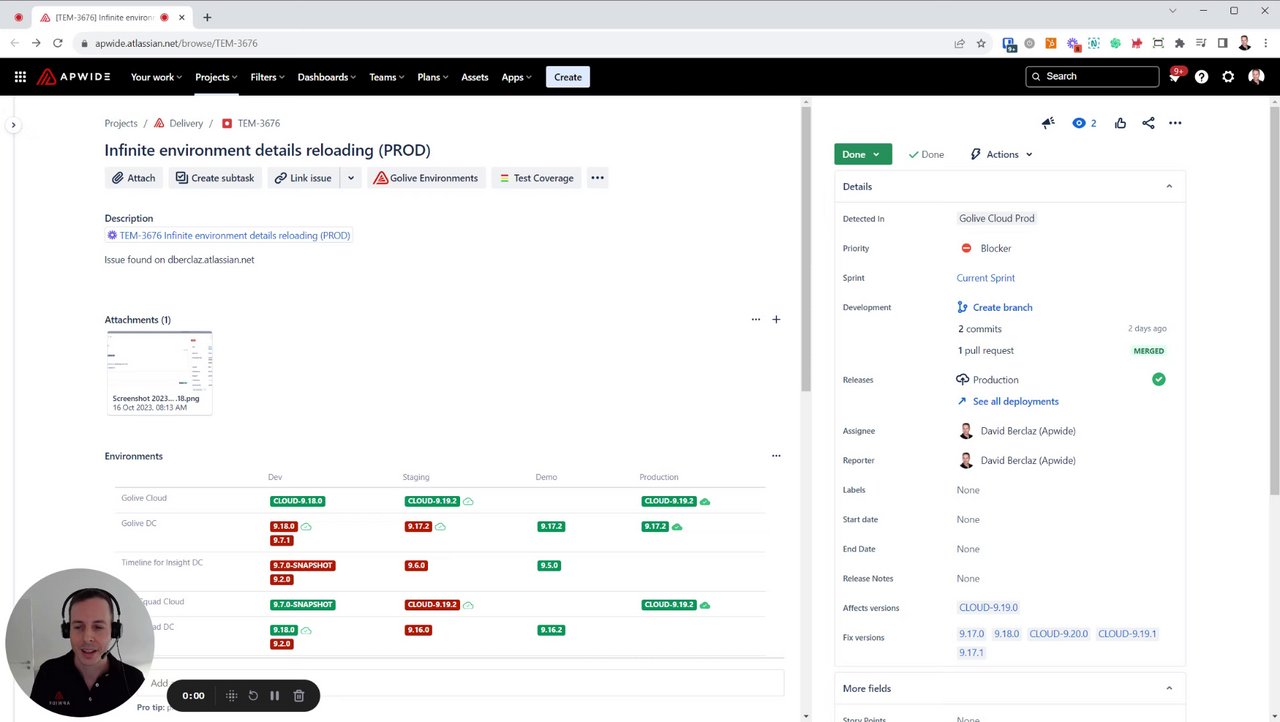Screen dimensions: 1280x722
Task: Expand the sidebar with the arrow toggle
Action: 13,125
